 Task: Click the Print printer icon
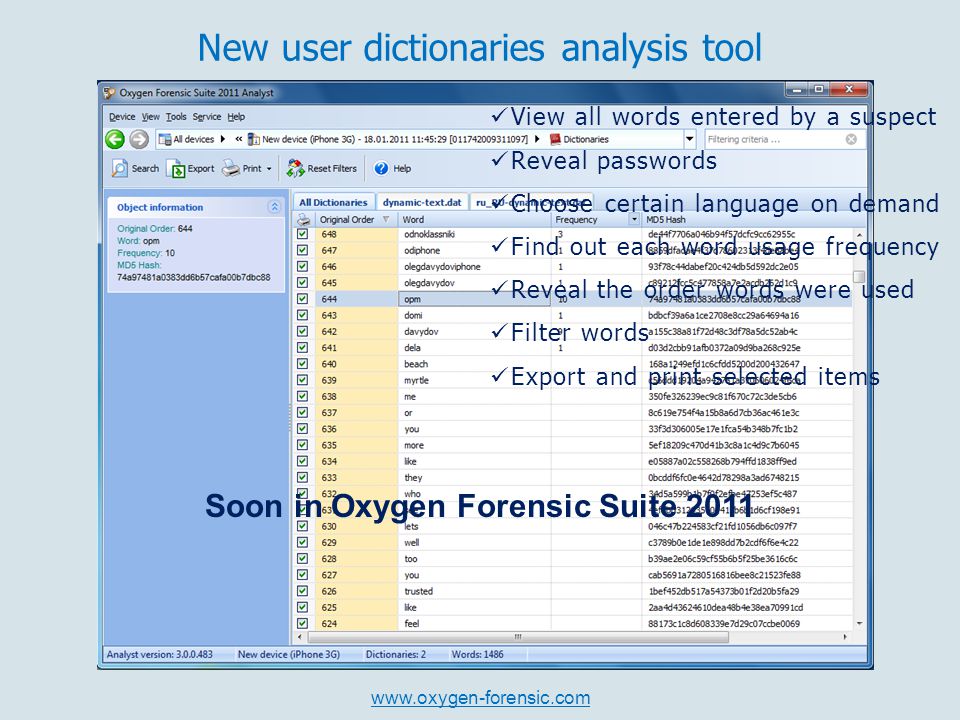pos(231,168)
